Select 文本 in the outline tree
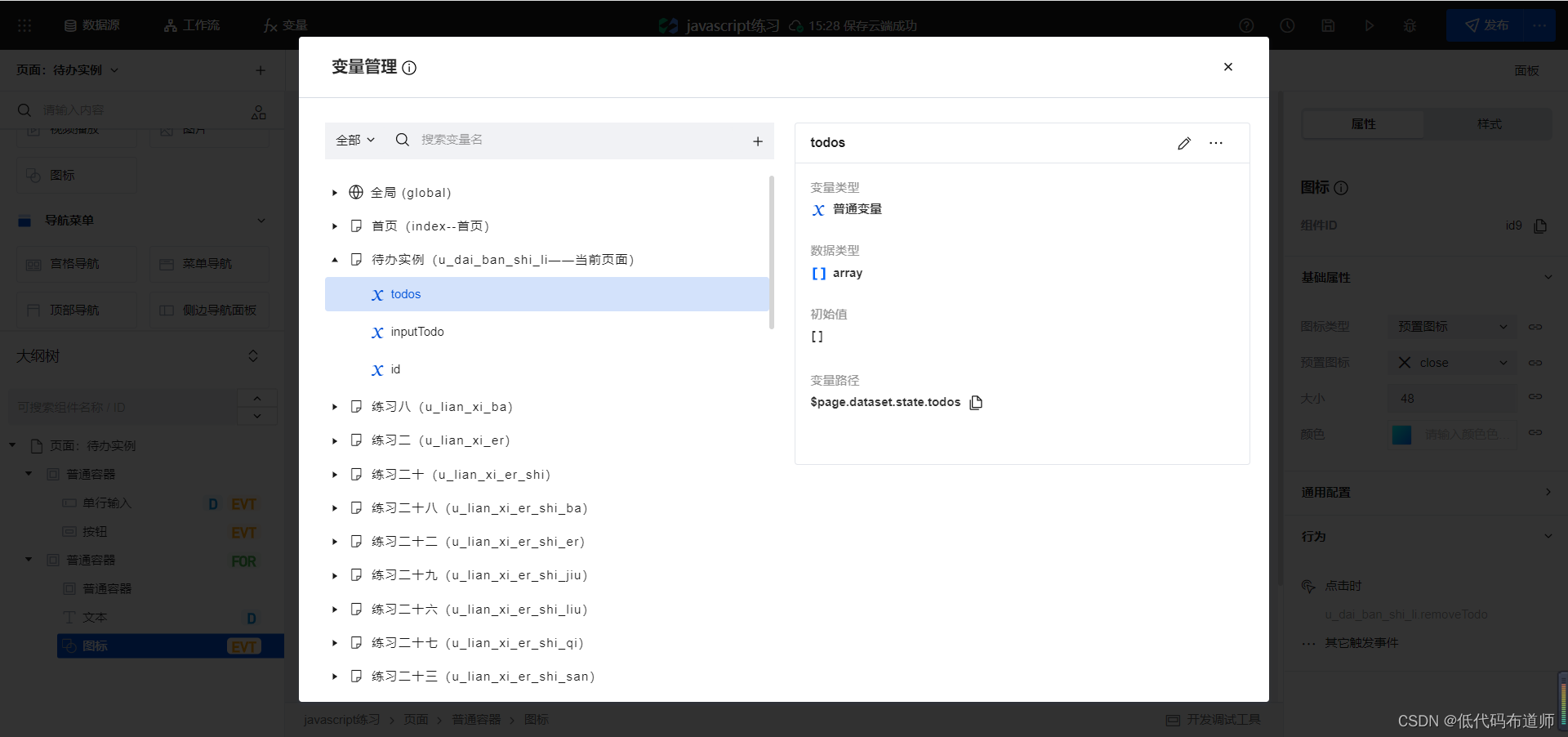1568x737 pixels. coord(95,618)
